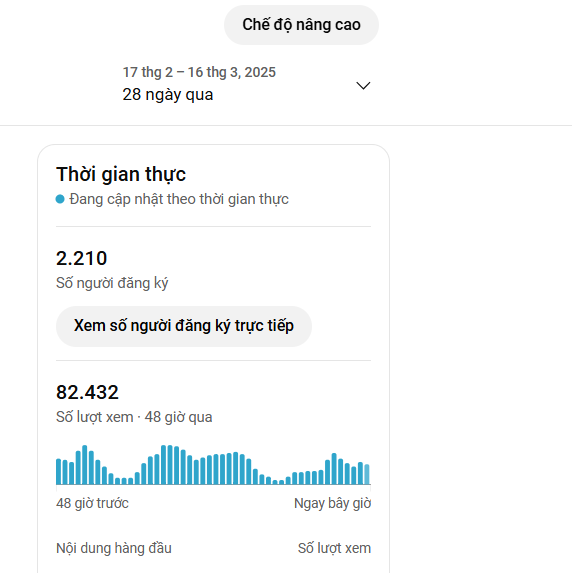
Task: Click the blue live-update dot indicator
Action: (60, 199)
